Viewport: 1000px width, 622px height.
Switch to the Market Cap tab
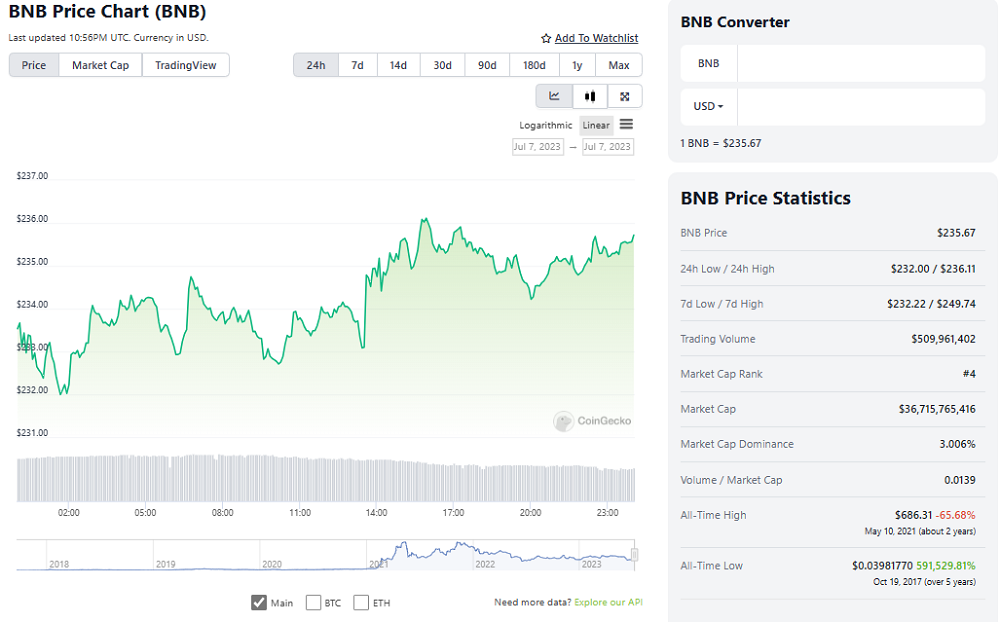[100, 65]
